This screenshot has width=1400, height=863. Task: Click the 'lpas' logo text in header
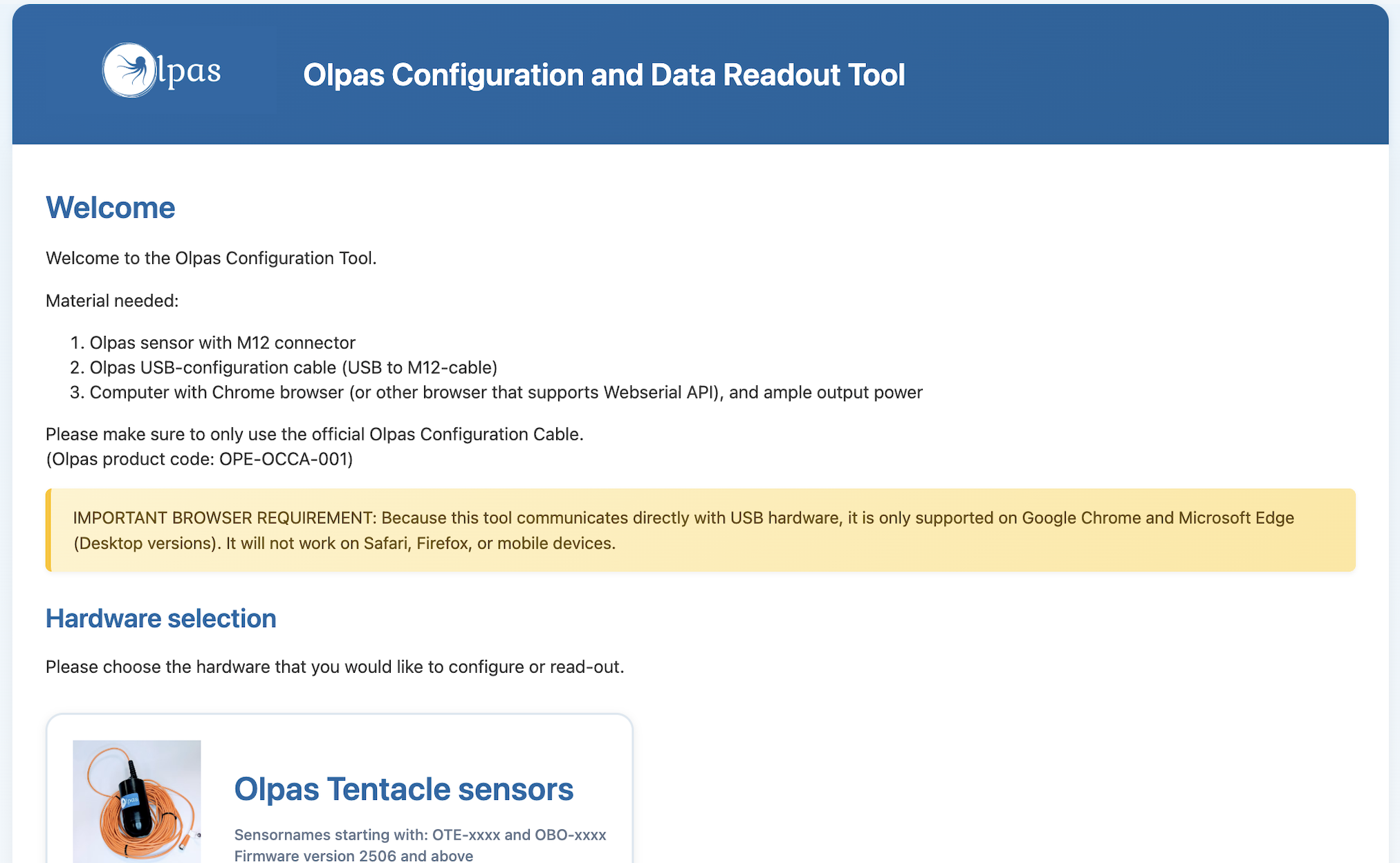point(189,71)
